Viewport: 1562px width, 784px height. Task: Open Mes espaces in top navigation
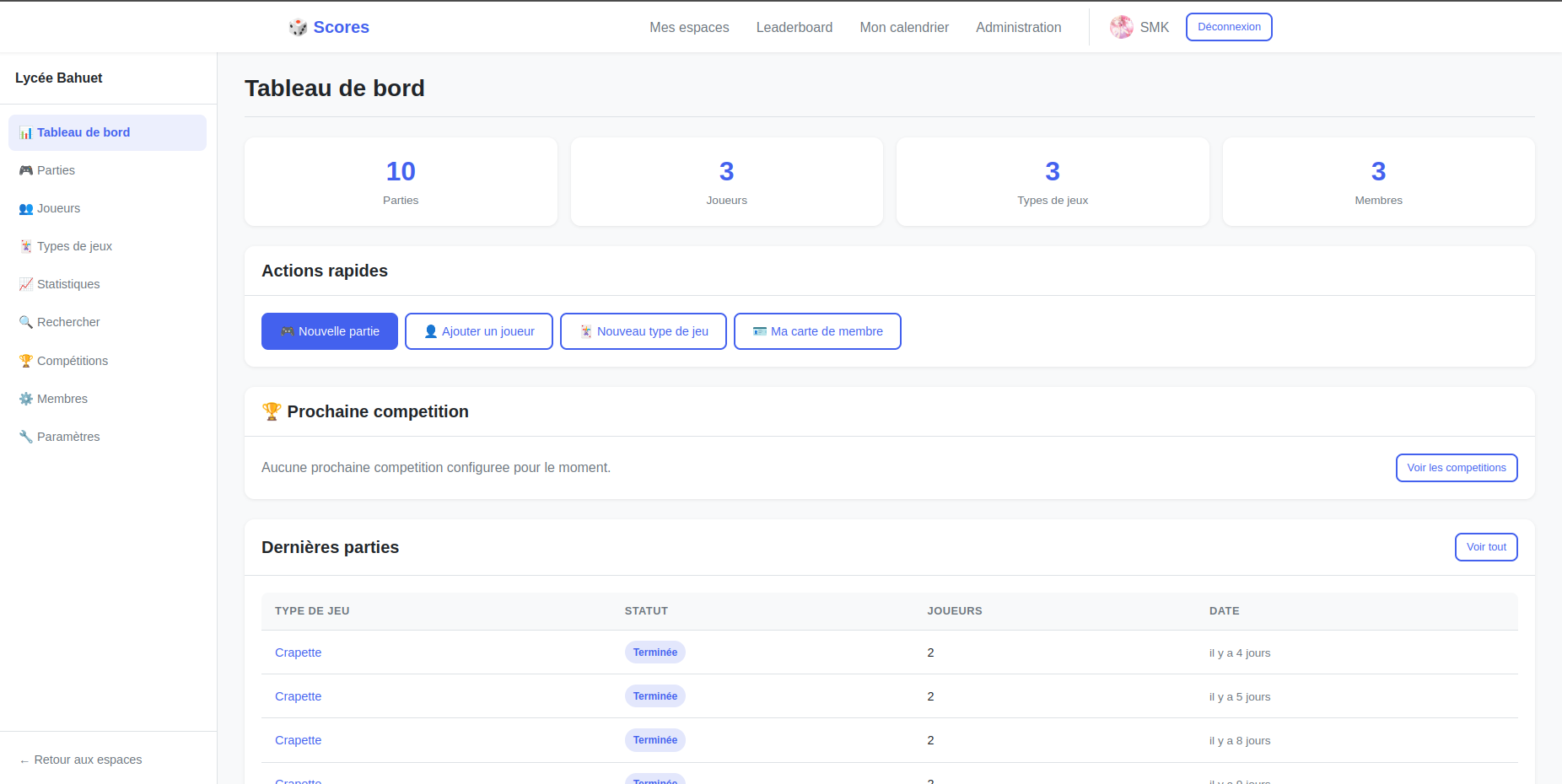click(689, 27)
